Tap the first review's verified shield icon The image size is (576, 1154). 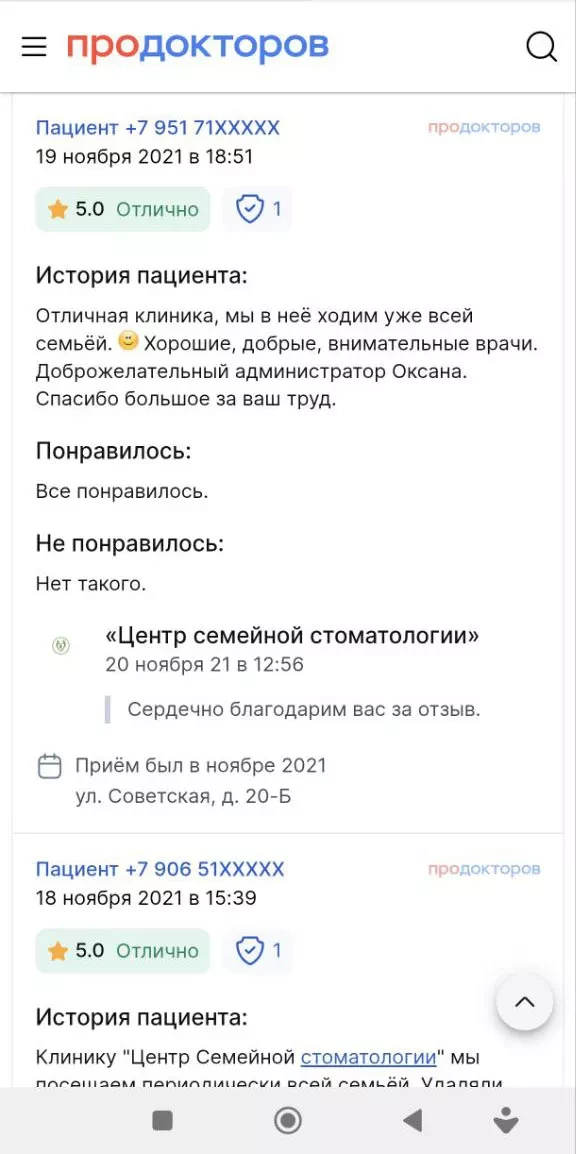250,210
